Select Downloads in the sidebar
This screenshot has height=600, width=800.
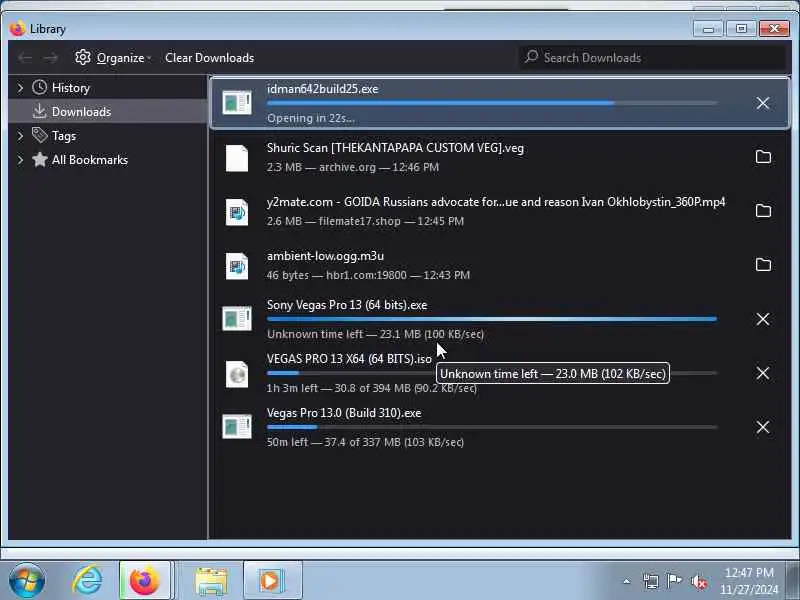(108, 111)
